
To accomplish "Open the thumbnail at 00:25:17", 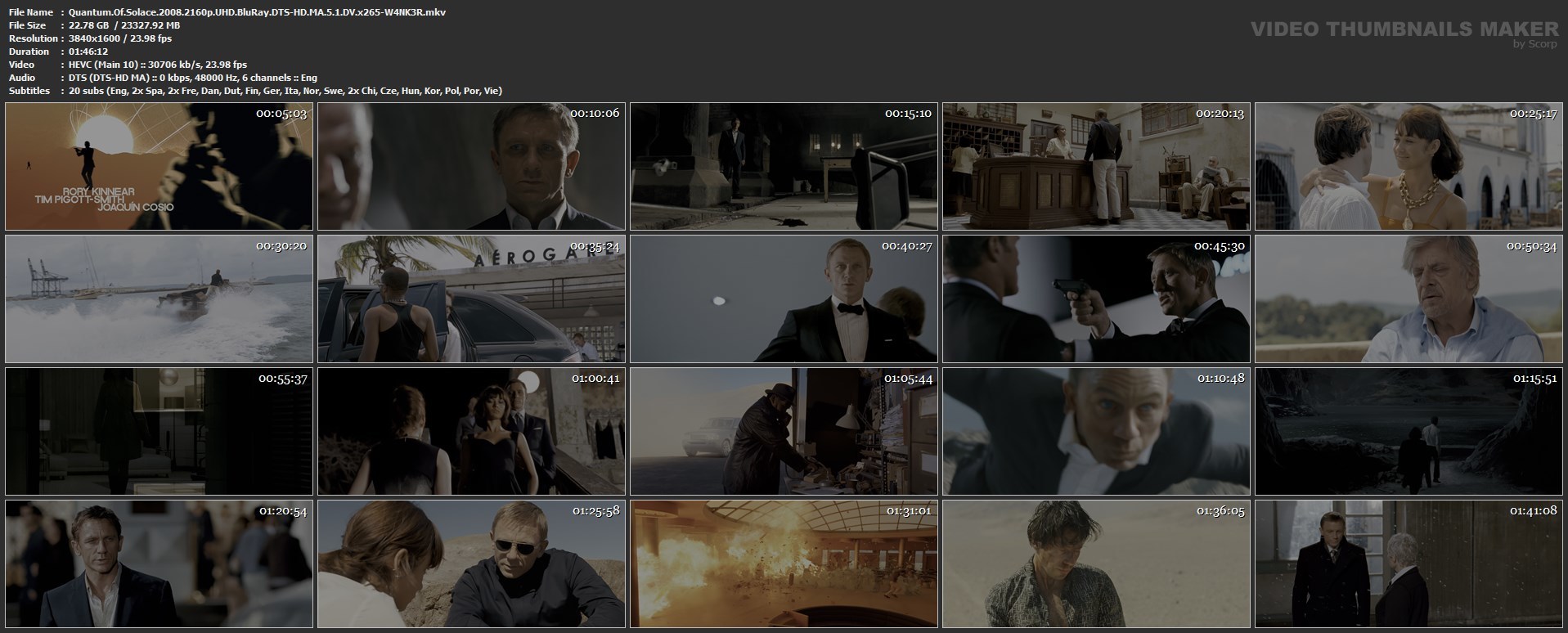I will [x=1409, y=166].
